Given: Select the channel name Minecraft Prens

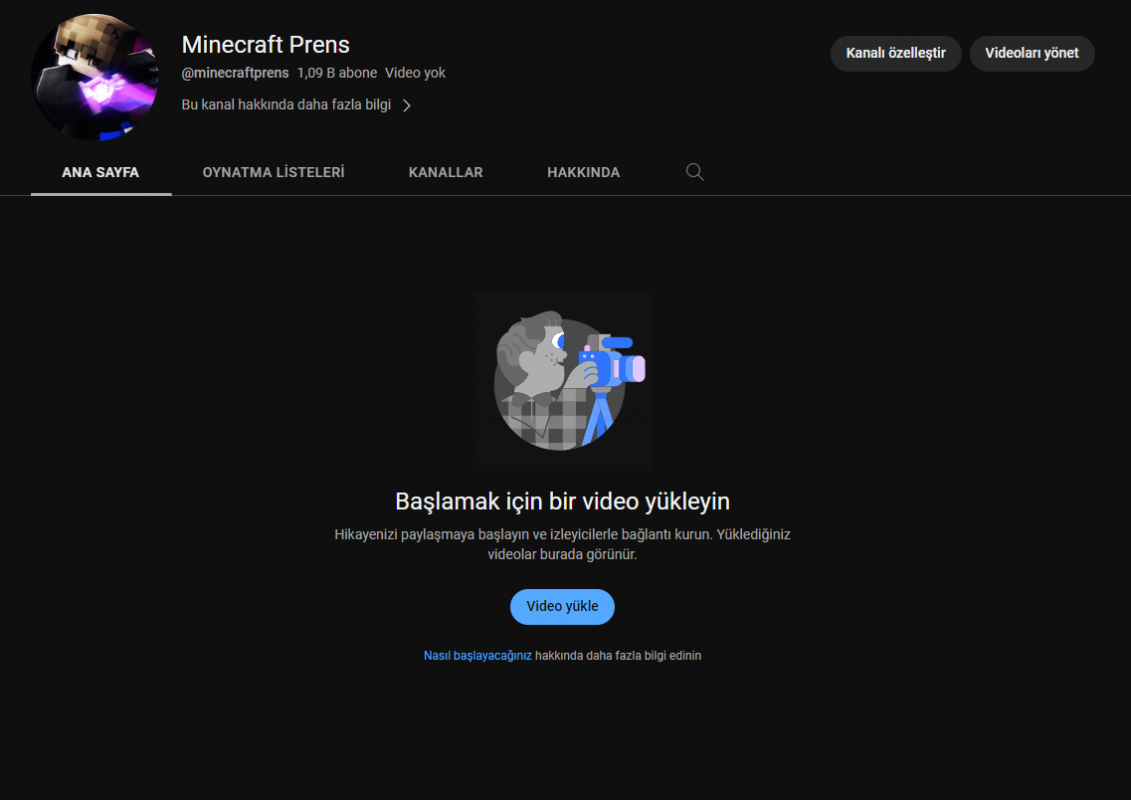Looking at the screenshot, I should (265, 45).
